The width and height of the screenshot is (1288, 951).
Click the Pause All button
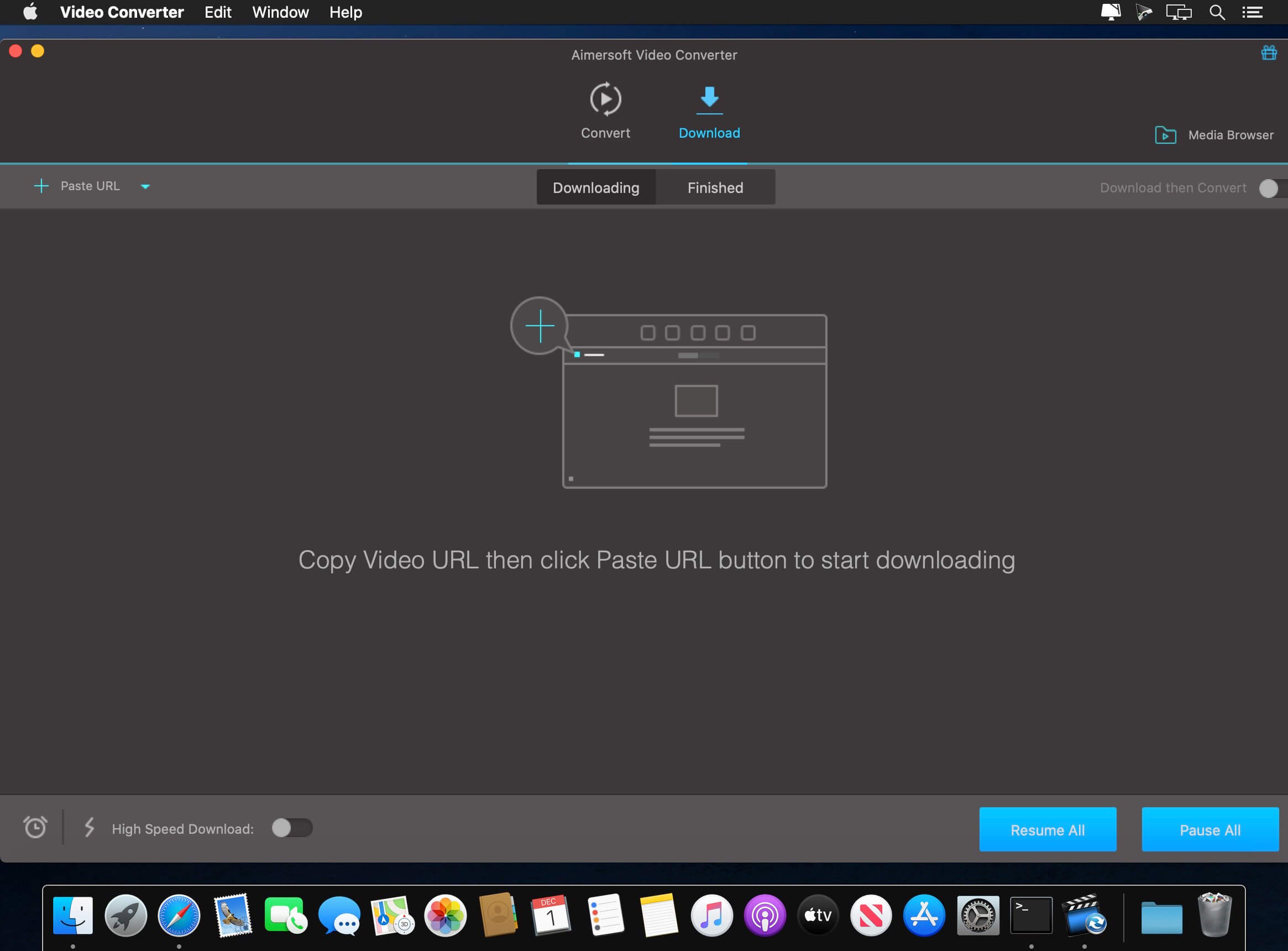click(x=1210, y=829)
